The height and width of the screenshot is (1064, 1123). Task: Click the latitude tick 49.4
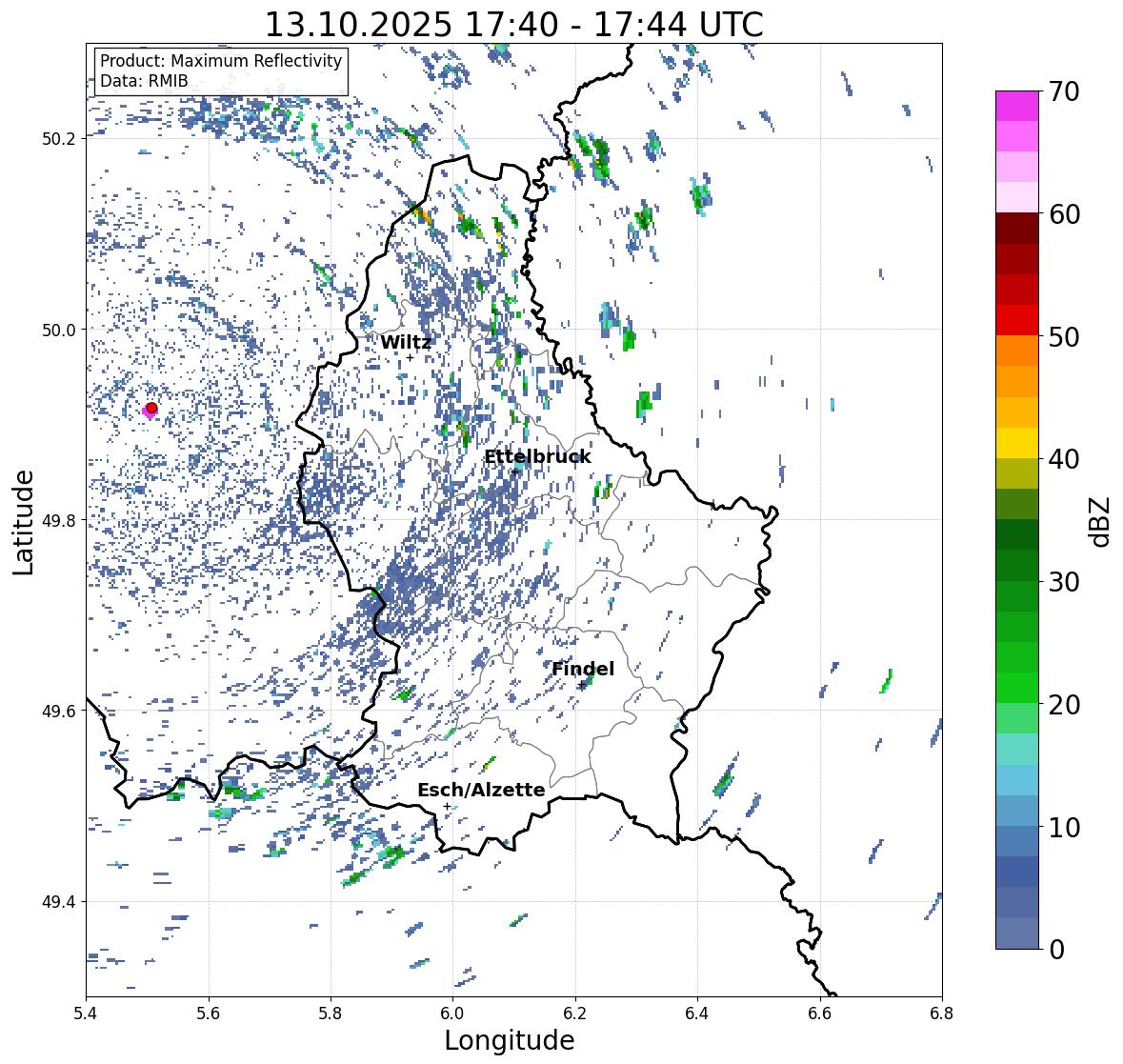coord(59,902)
